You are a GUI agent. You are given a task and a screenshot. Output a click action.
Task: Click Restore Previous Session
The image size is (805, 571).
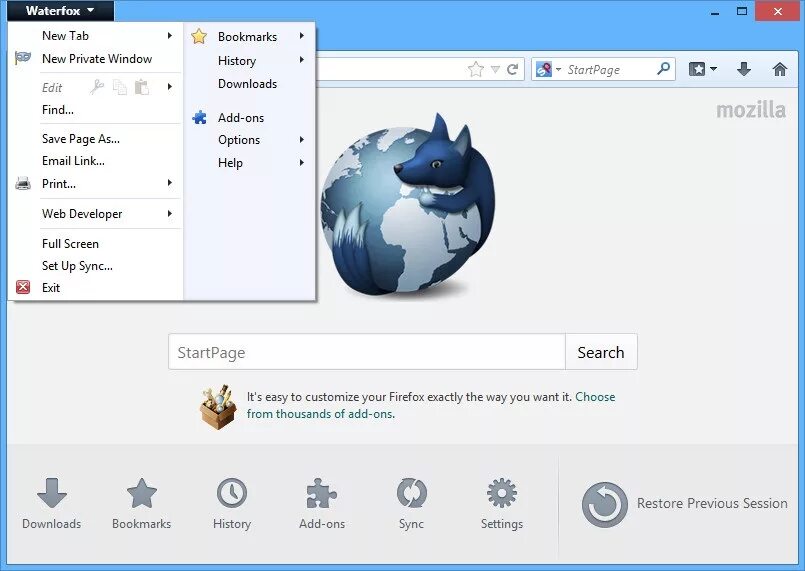pyautogui.click(x=684, y=504)
